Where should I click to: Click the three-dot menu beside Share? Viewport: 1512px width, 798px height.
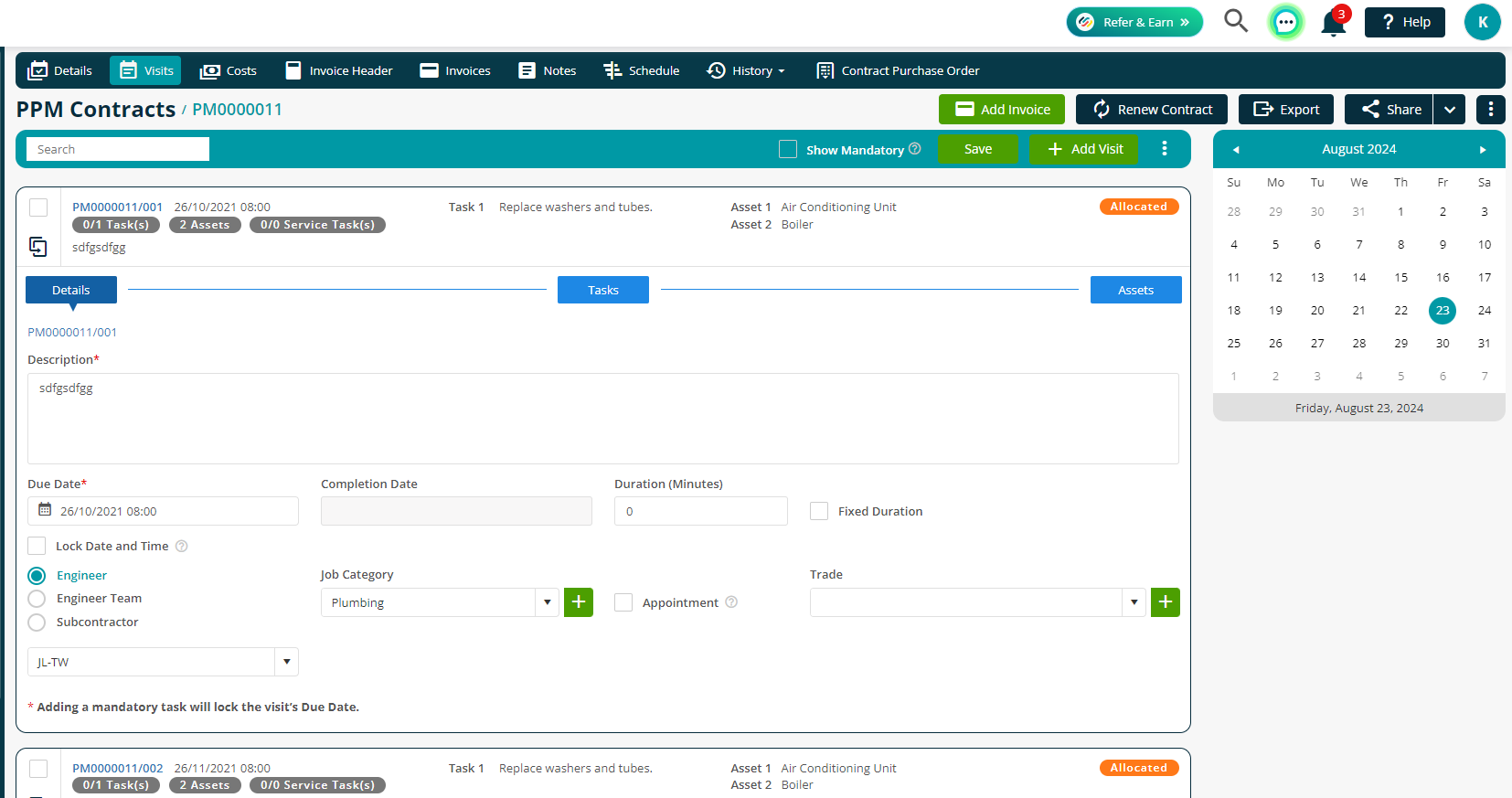tap(1491, 109)
